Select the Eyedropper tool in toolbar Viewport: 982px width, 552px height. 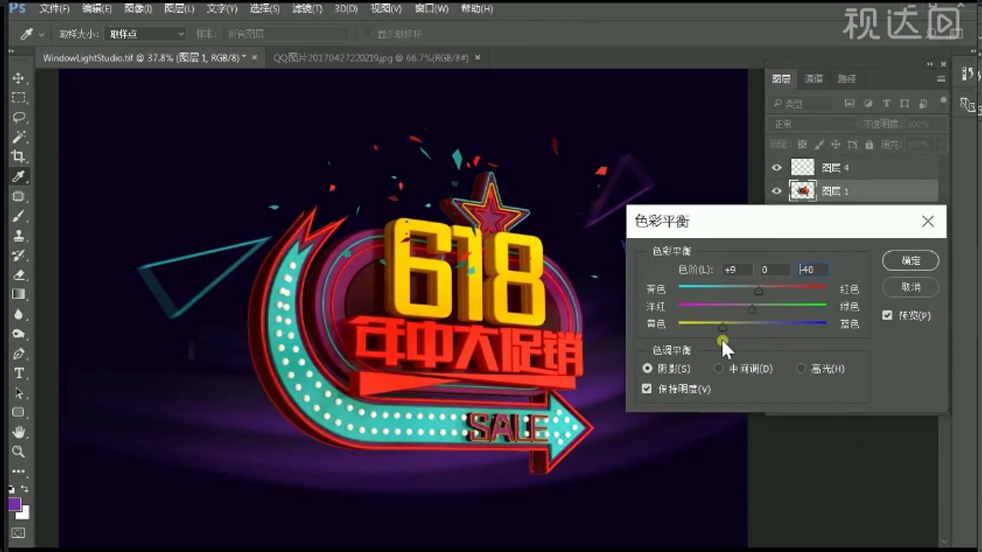pos(19,176)
